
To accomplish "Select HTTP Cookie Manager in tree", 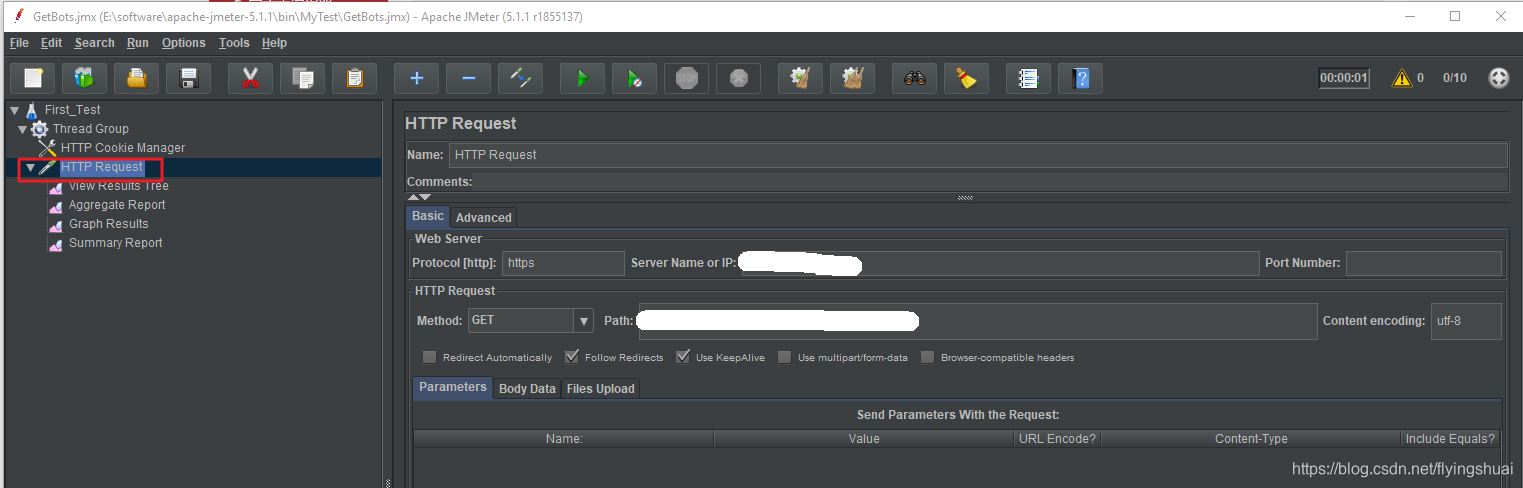I will tap(122, 148).
